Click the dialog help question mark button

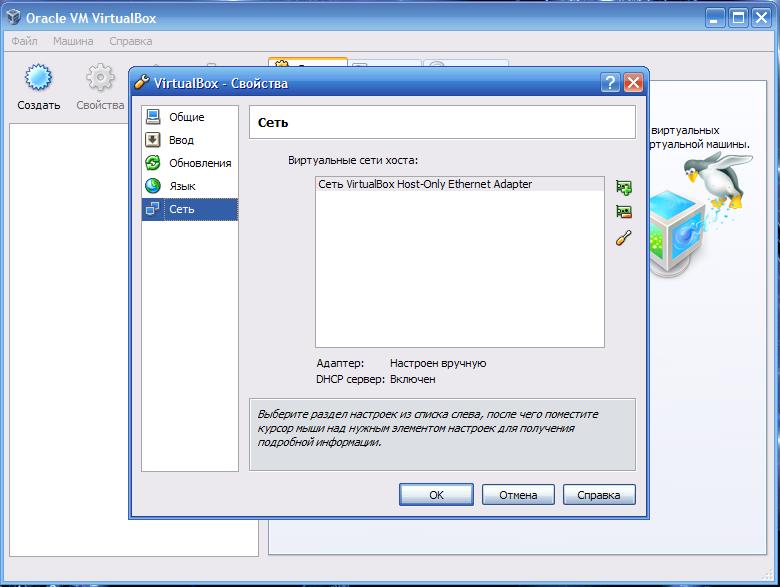coord(610,83)
